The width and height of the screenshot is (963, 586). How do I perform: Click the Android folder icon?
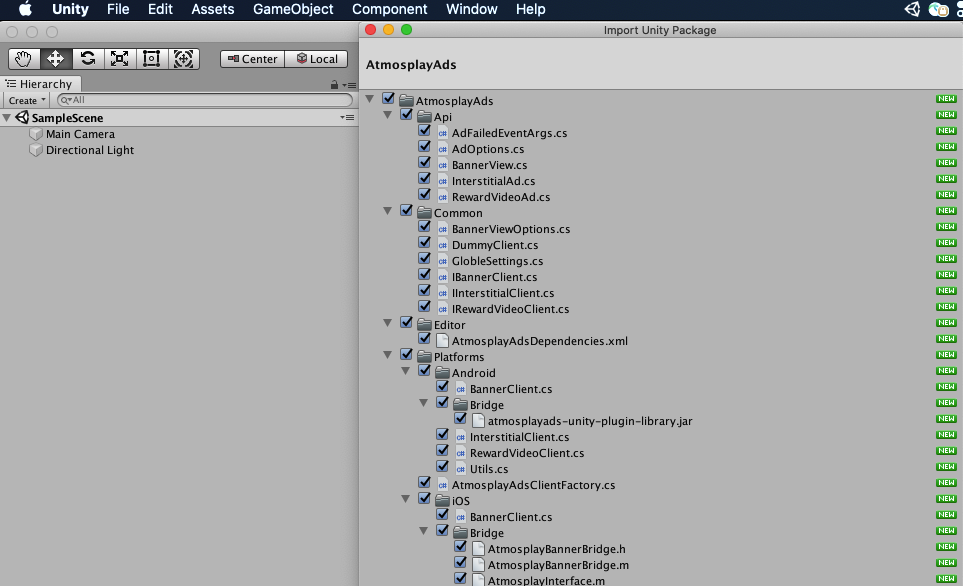(442, 372)
